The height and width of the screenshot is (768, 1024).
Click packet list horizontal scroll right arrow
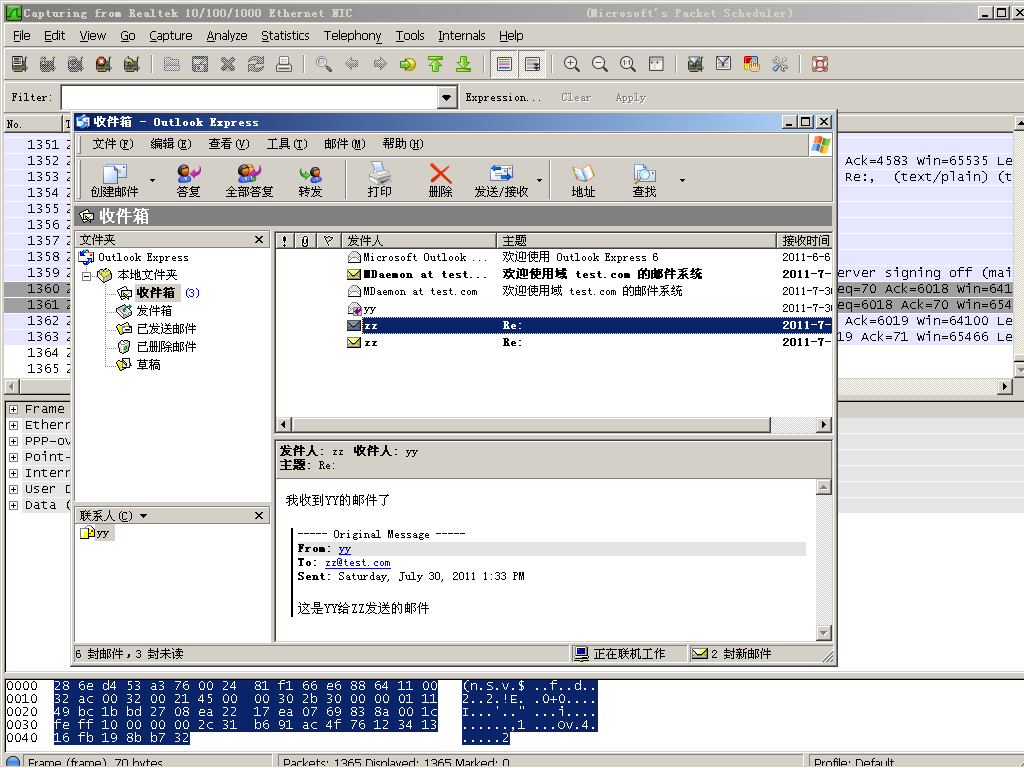click(1006, 387)
